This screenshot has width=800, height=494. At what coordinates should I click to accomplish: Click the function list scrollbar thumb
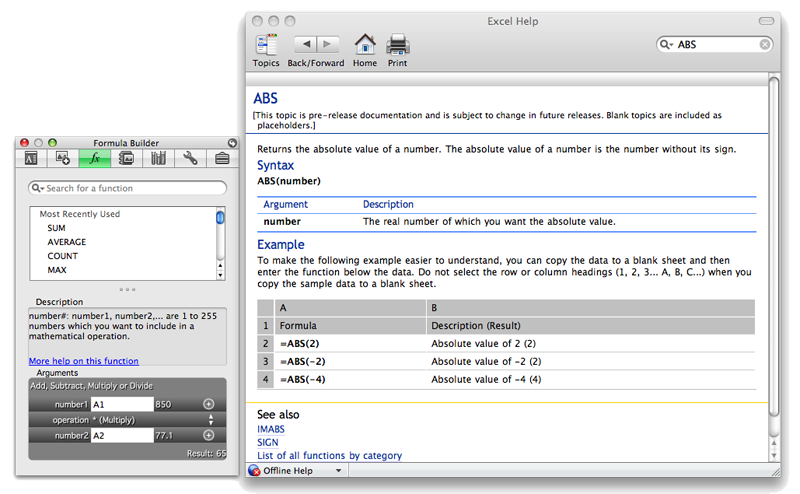click(220, 218)
